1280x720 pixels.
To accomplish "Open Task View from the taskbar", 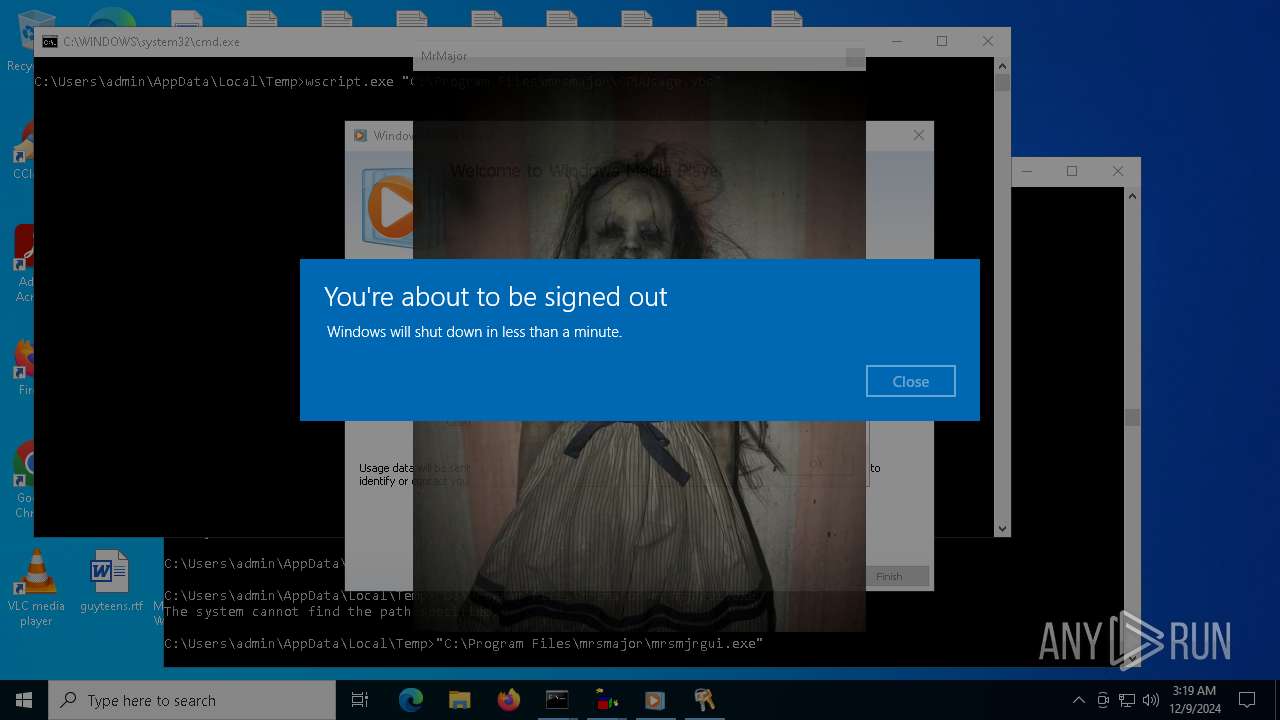I will pyautogui.click(x=360, y=700).
